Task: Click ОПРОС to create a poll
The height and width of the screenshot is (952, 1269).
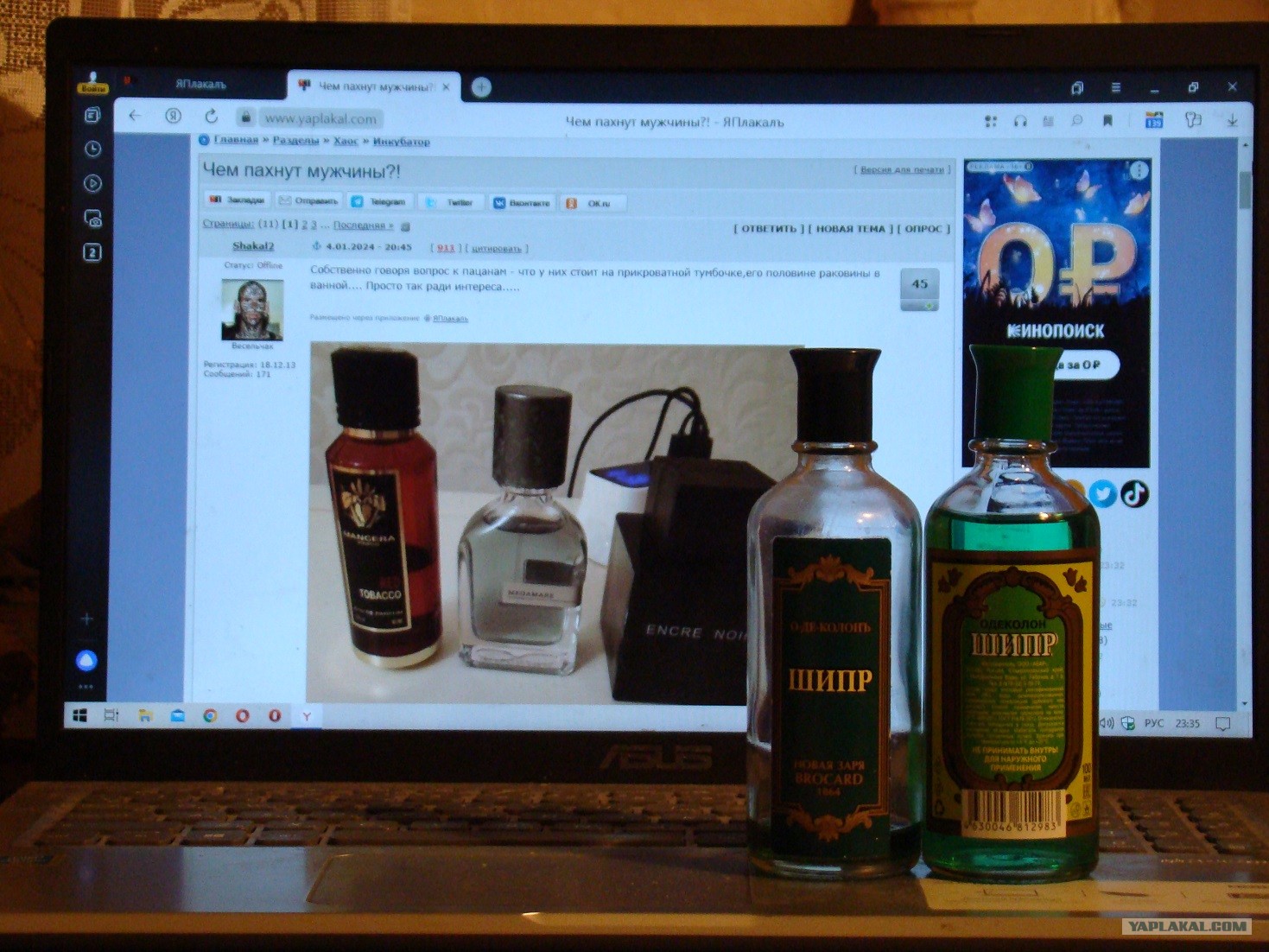Action: 923,229
